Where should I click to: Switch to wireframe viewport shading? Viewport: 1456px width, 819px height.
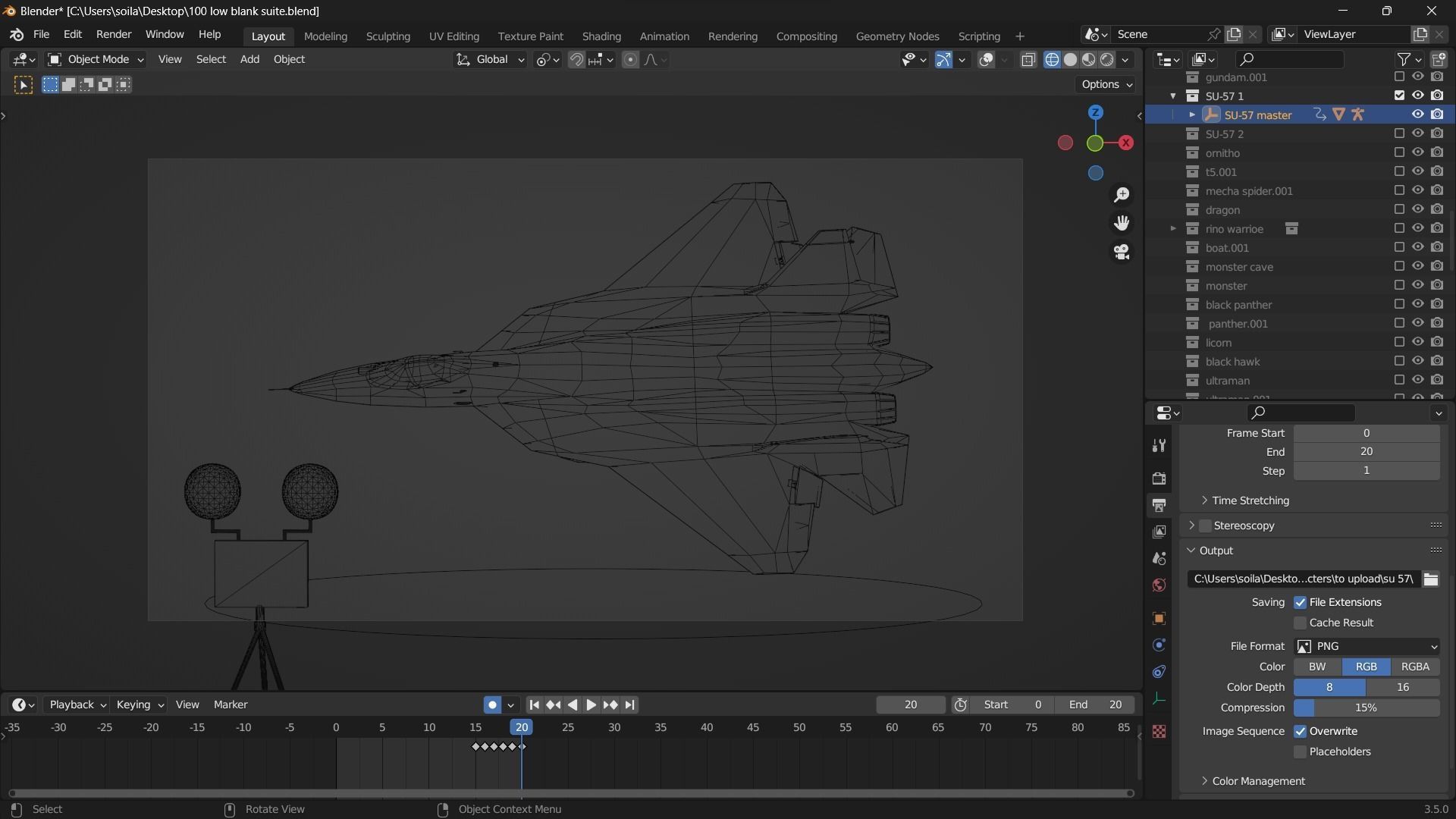coord(1052,60)
